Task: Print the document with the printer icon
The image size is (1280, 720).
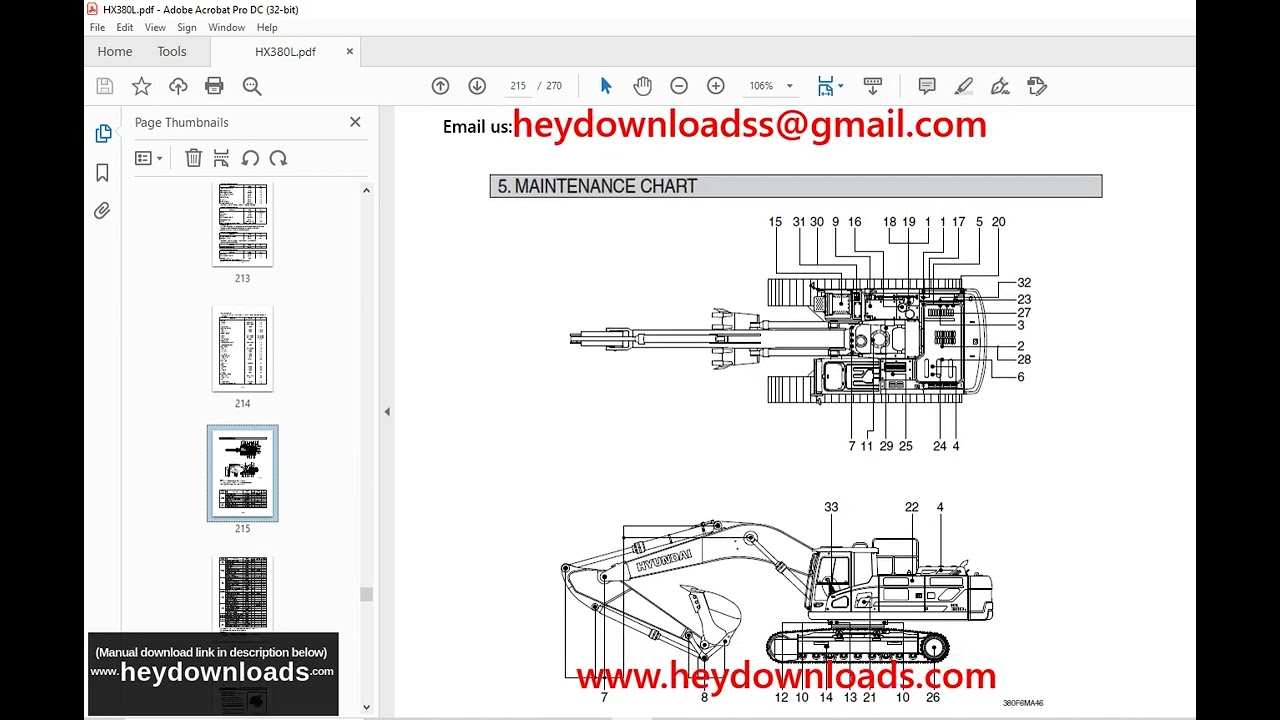Action: [x=214, y=86]
